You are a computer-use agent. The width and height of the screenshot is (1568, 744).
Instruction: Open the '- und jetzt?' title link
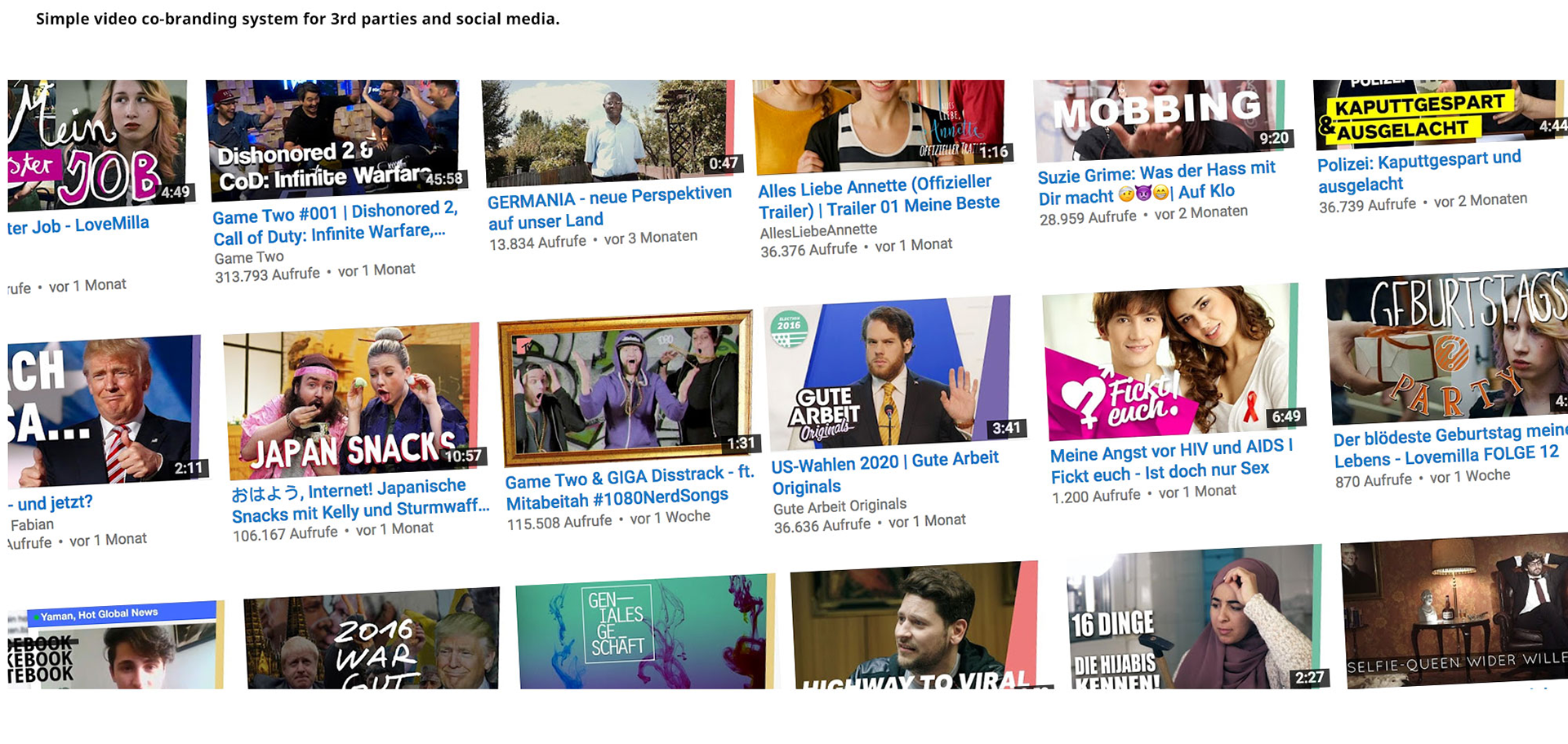pos(51,503)
